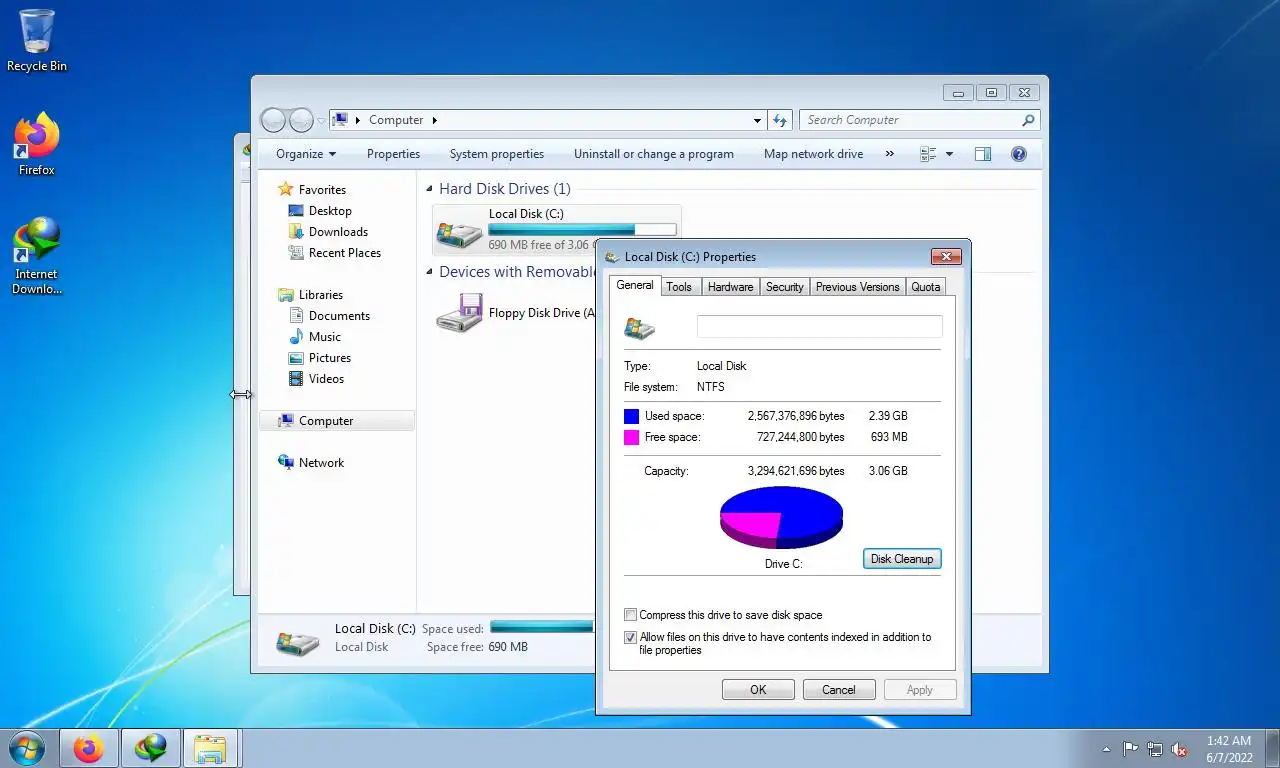1280x768 pixels.
Task: Expand the address bar history dropdown
Action: [757, 120]
